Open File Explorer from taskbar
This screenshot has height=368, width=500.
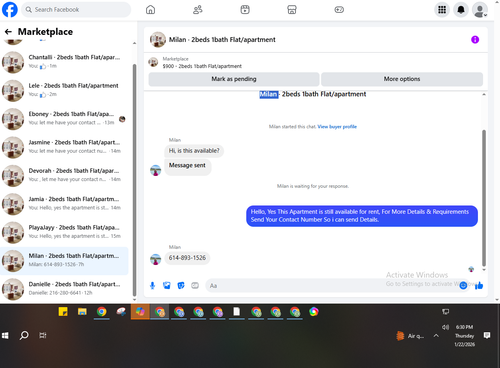(82, 312)
